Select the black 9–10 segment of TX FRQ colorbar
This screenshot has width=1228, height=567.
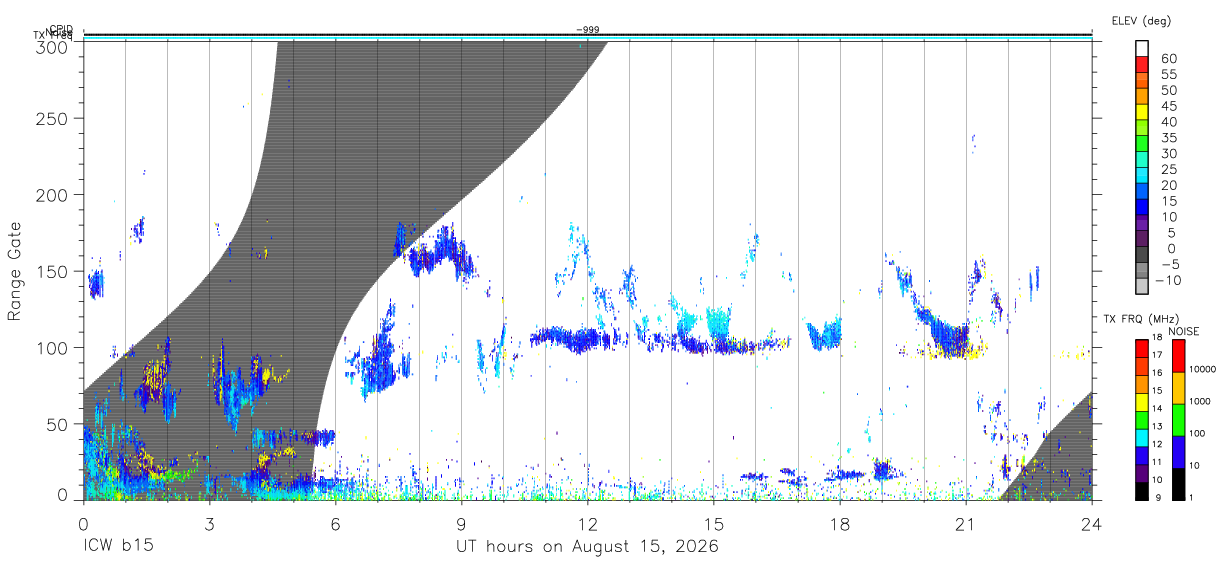(x=1141, y=489)
